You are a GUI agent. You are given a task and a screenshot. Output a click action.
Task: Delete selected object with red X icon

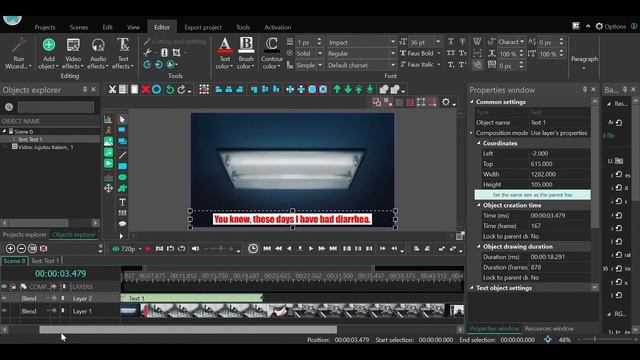tap(145, 89)
